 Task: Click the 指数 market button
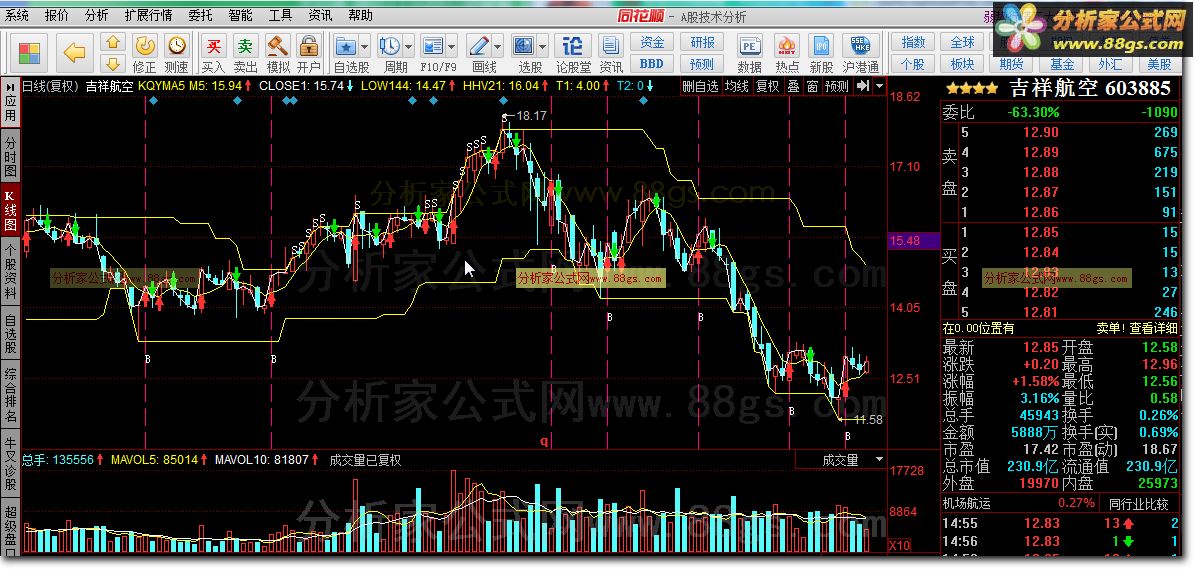coord(913,43)
